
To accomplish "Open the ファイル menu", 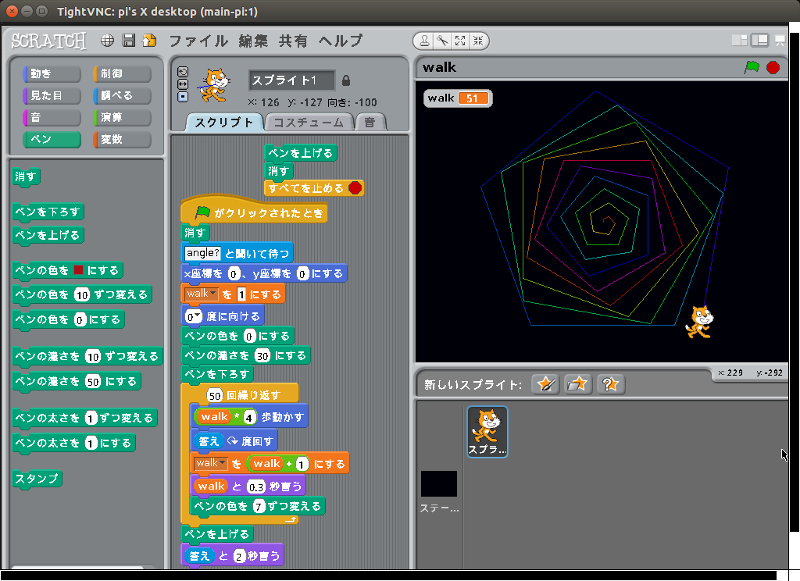I will pyautogui.click(x=198, y=41).
